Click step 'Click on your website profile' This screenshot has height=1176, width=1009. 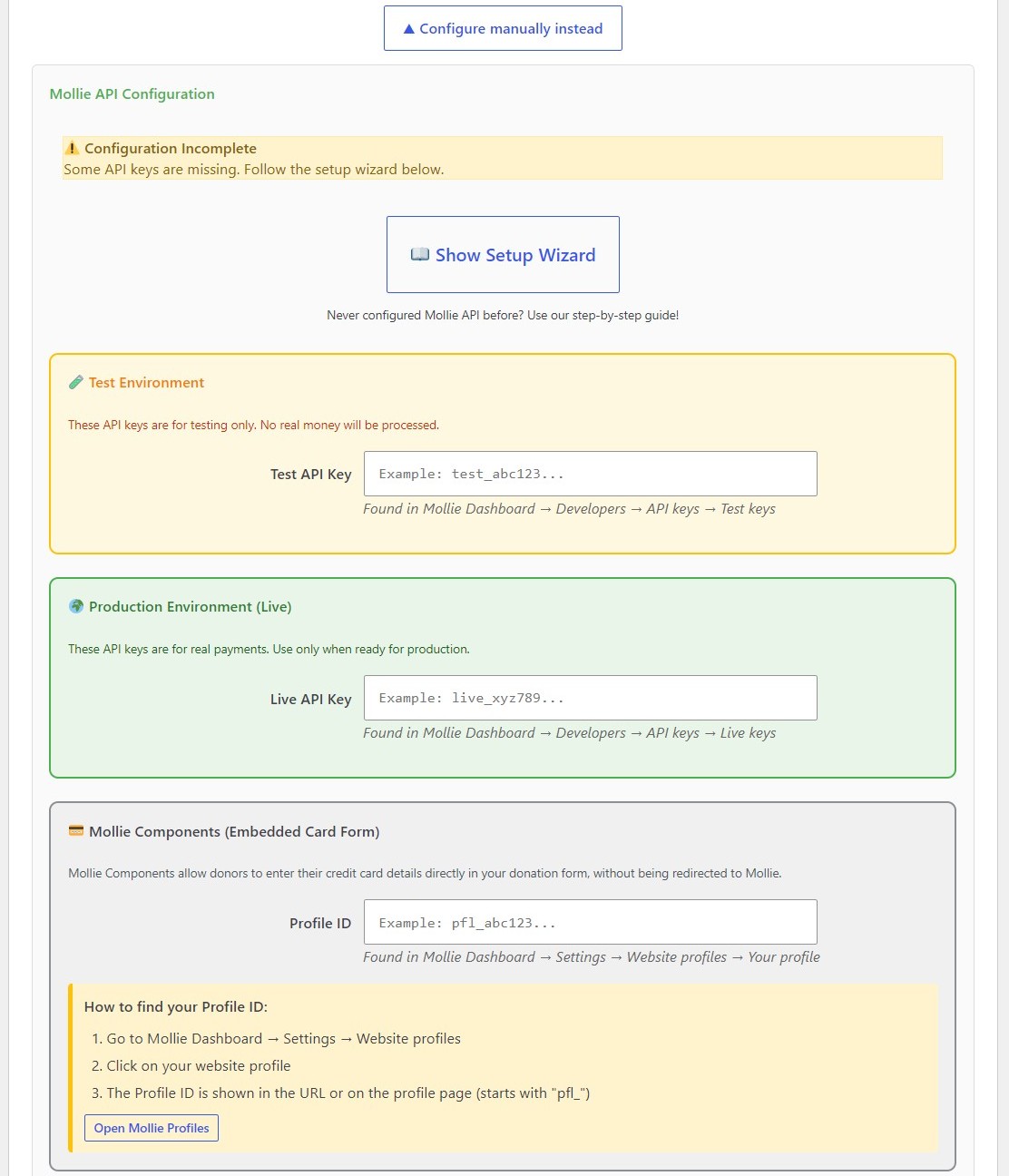199,1065
